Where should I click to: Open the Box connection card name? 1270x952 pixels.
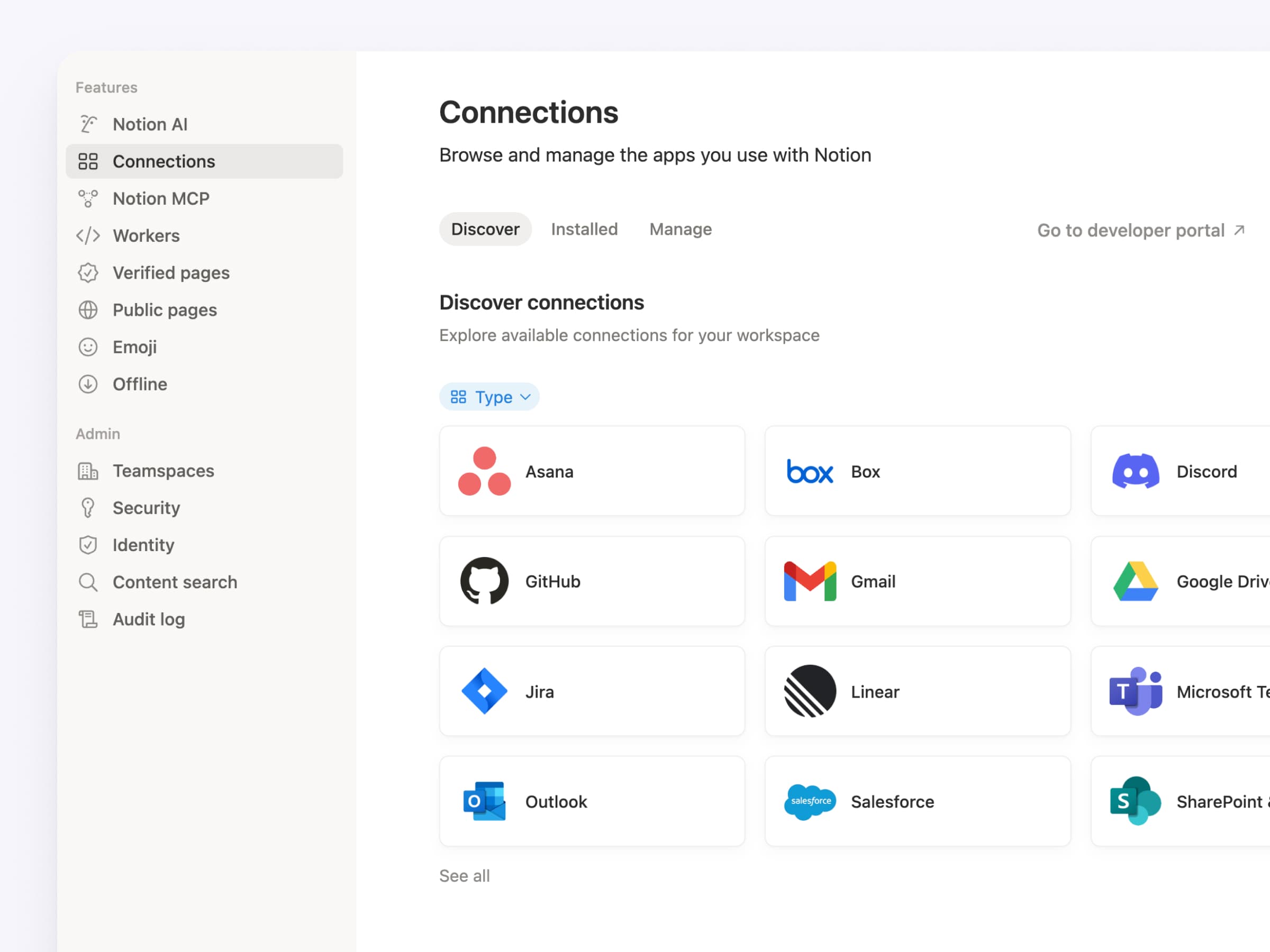pos(865,472)
